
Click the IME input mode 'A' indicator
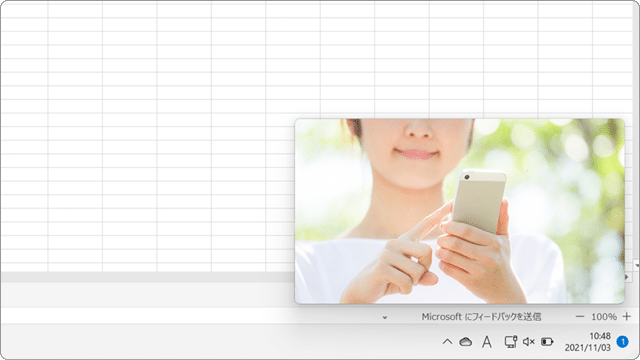coord(487,342)
